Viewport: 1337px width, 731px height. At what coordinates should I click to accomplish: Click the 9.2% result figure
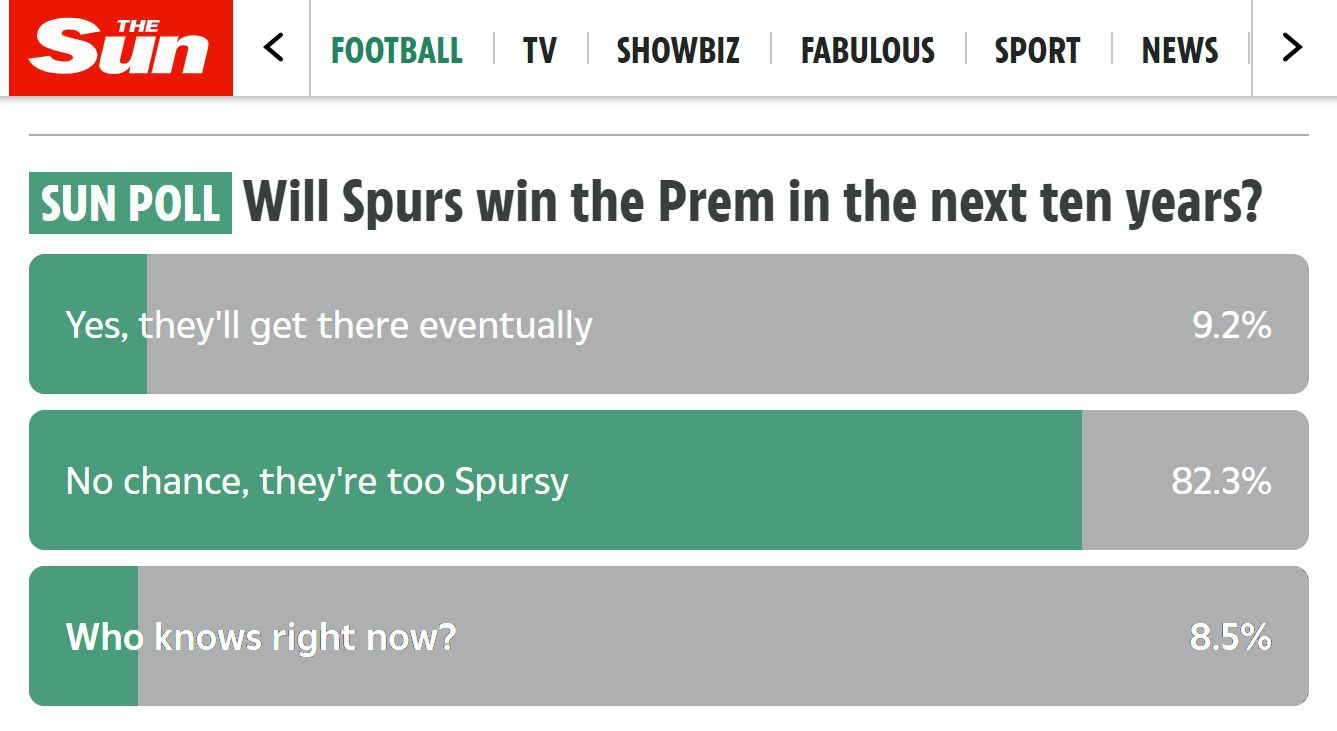coord(1232,325)
